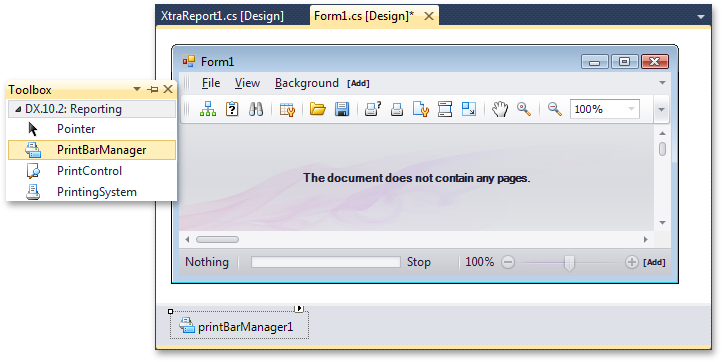Screen dimensions: 722x362
Task: Click the vertical scrollbar down arrow
Action: tap(662, 223)
